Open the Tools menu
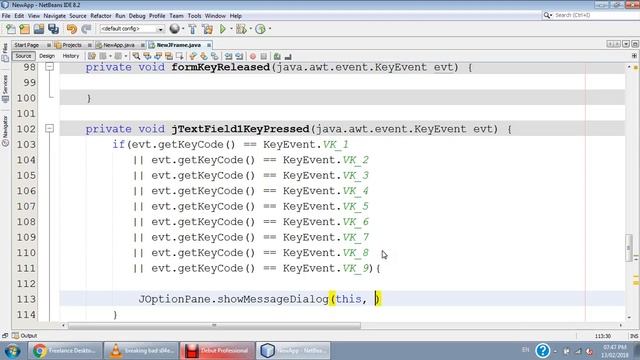 (x=194, y=16)
